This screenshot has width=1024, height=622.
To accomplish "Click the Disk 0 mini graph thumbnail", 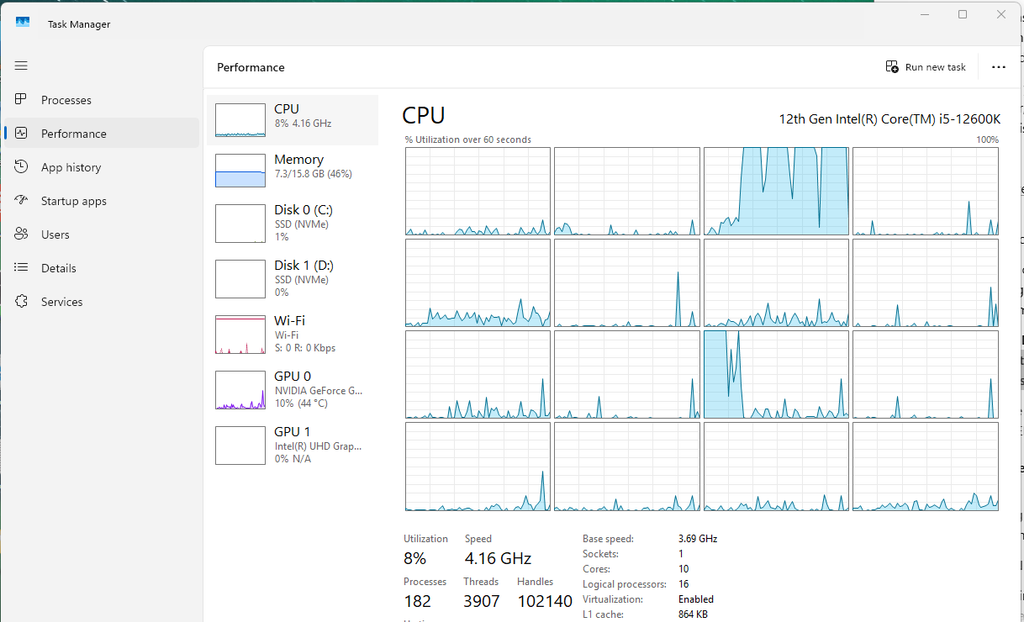I will pos(240,223).
